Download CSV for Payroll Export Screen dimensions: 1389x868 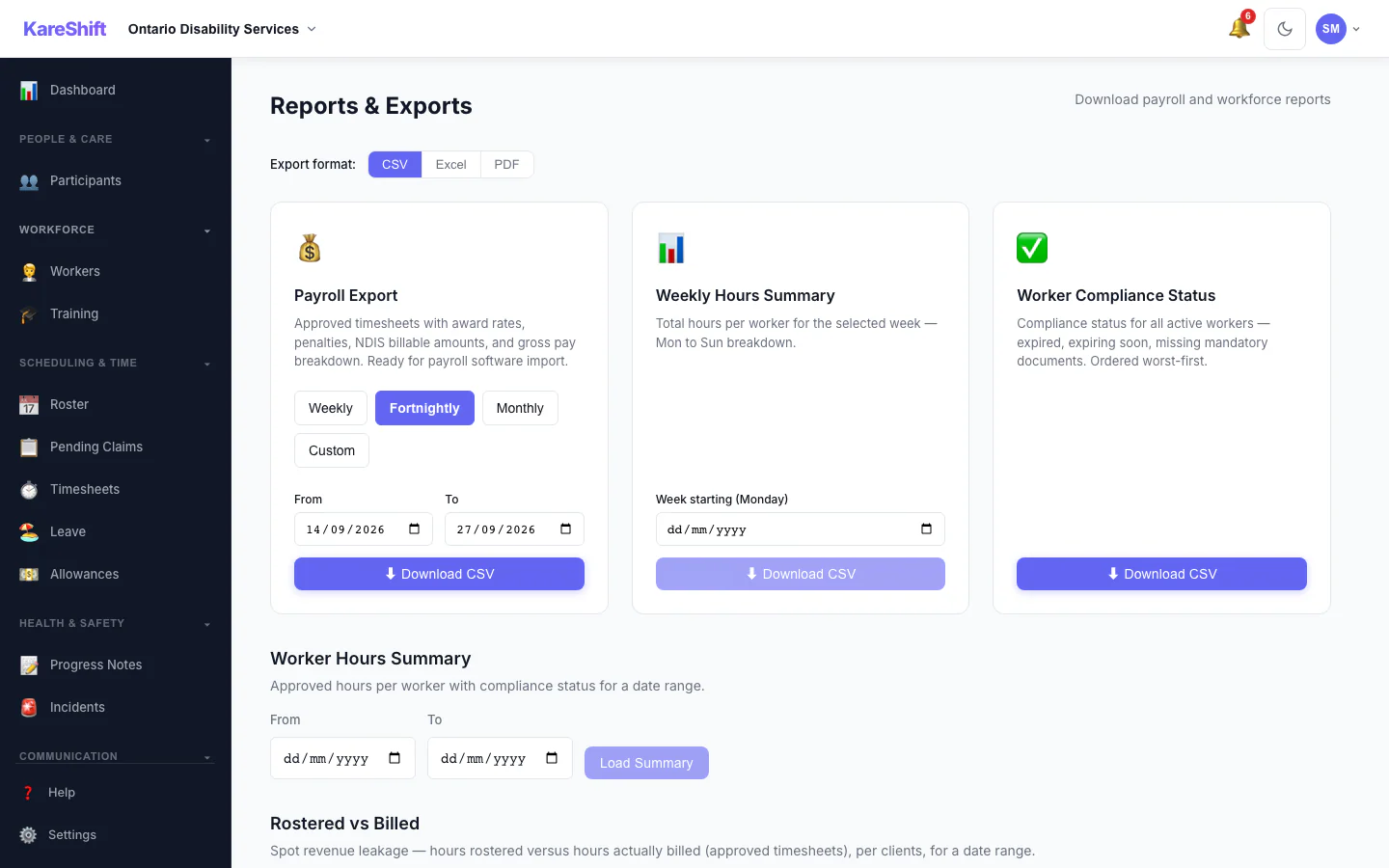pyautogui.click(x=439, y=574)
